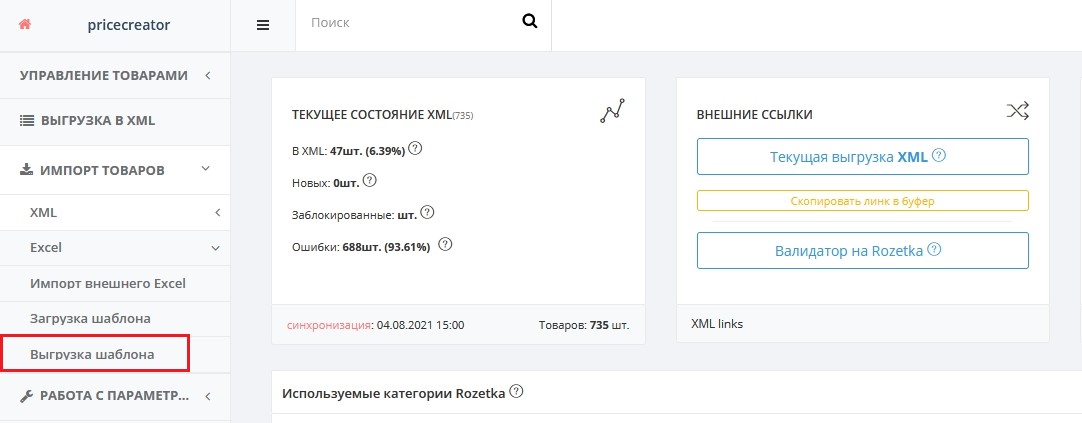Image resolution: width=1082 pixels, height=423 pixels.
Task: Open help icon beside Ошибки count
Action: (x=445, y=244)
